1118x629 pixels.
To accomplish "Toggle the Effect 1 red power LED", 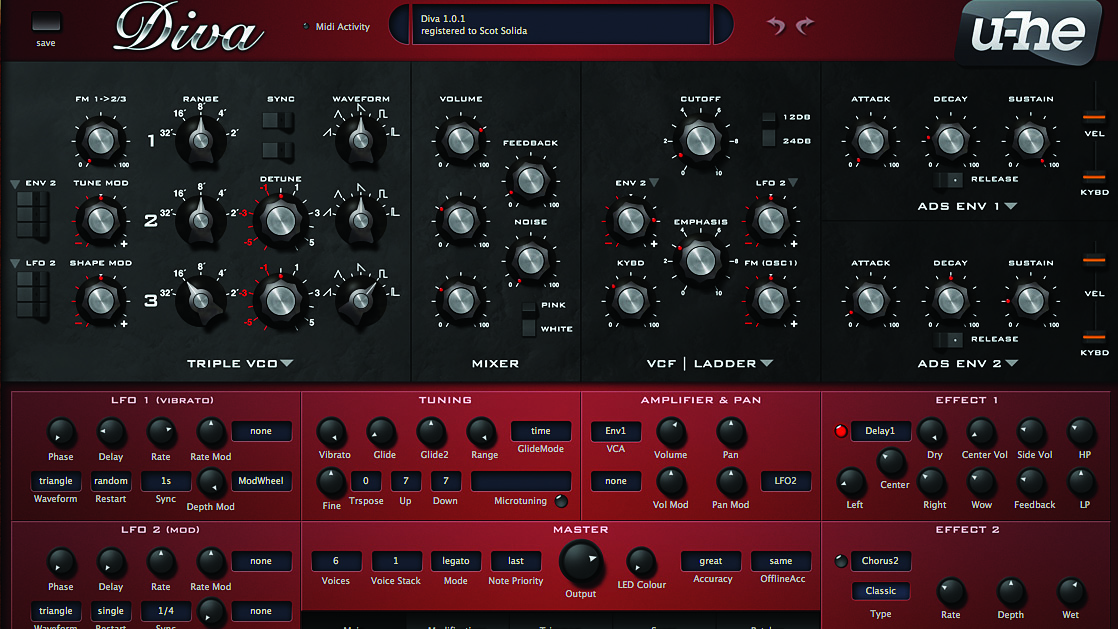I will (x=841, y=431).
